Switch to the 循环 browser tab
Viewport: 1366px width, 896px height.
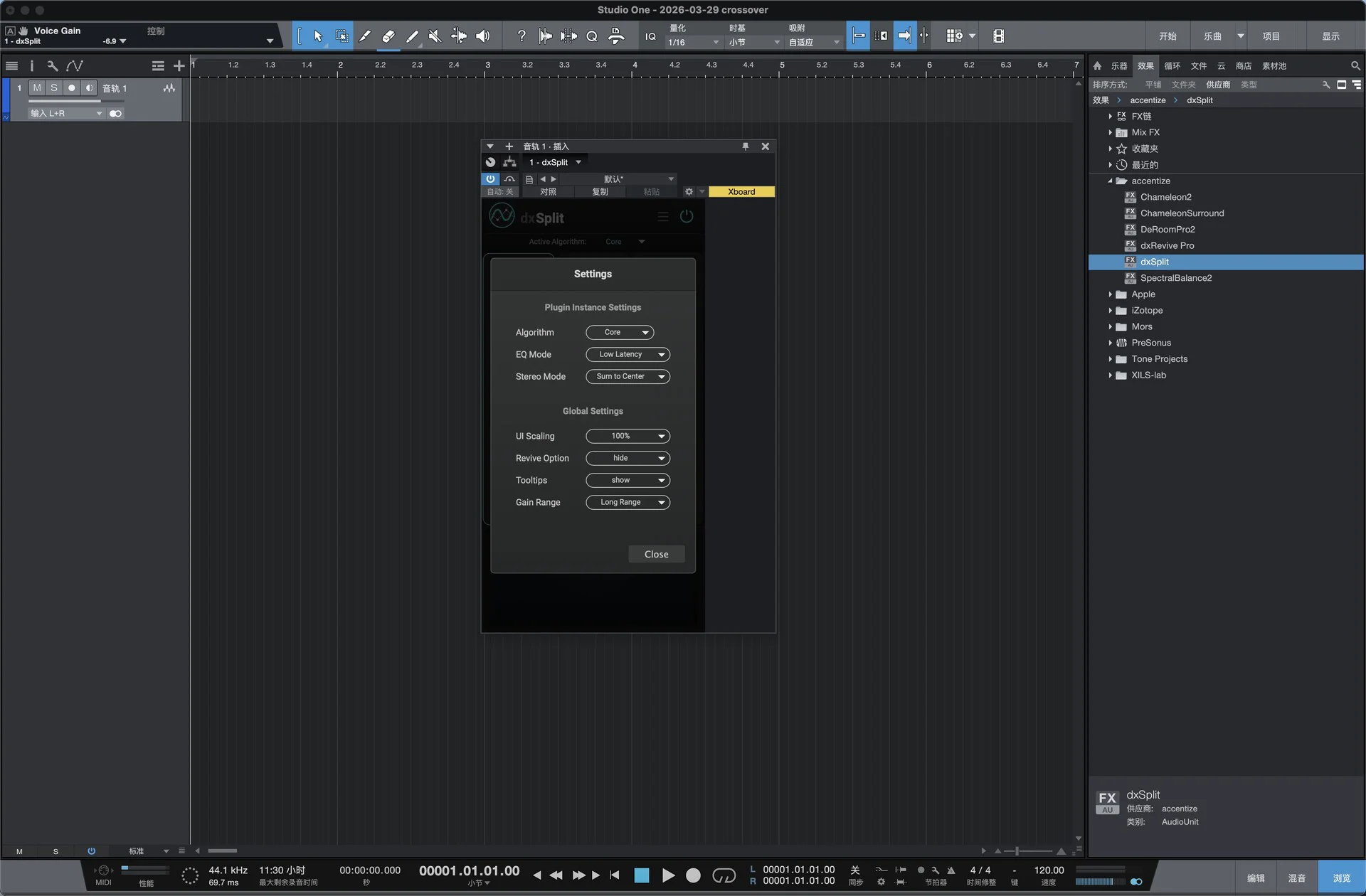coord(1172,65)
